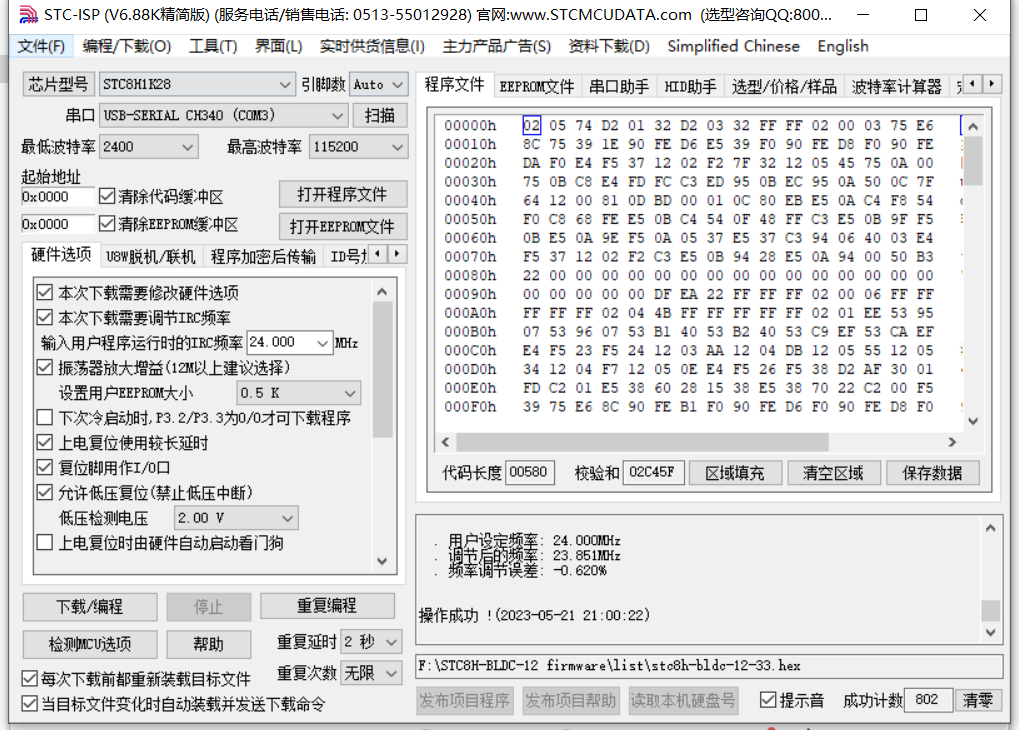The height and width of the screenshot is (730, 1019).
Task: Switch to 程序加密后传输 tab
Action: point(263,257)
